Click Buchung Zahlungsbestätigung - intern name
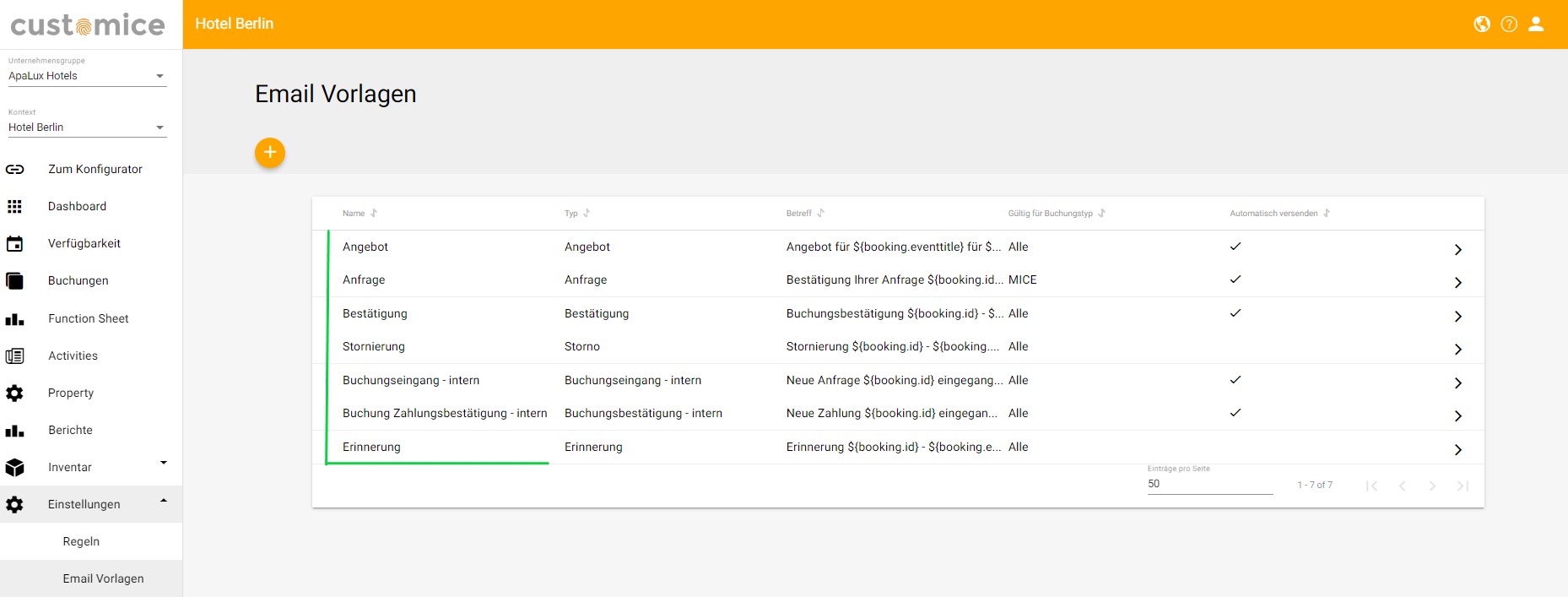 click(445, 413)
